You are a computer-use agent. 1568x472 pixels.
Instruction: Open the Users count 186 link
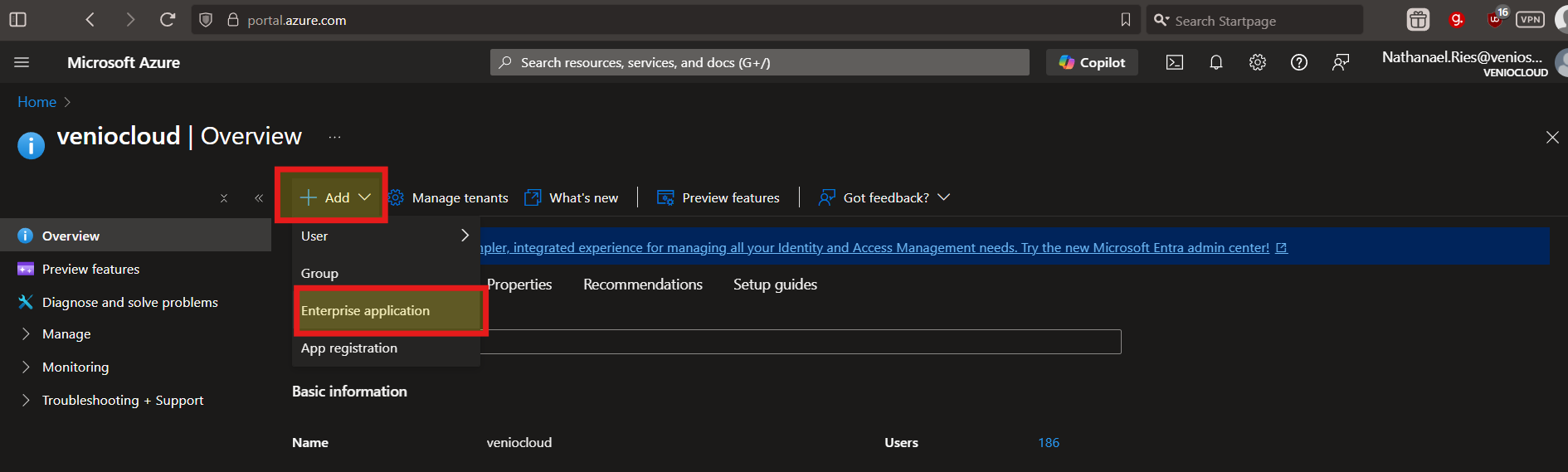(1049, 443)
